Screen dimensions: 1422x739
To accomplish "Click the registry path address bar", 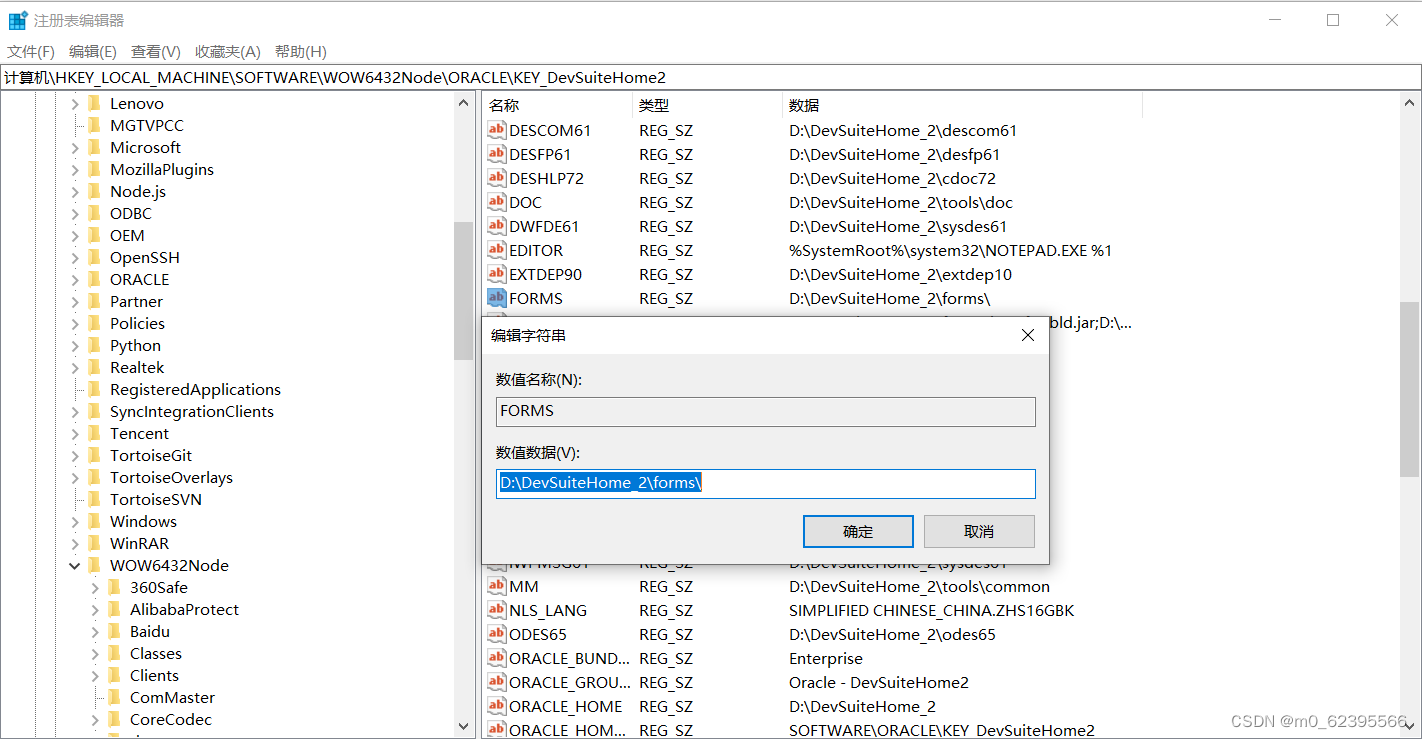I will (711, 78).
